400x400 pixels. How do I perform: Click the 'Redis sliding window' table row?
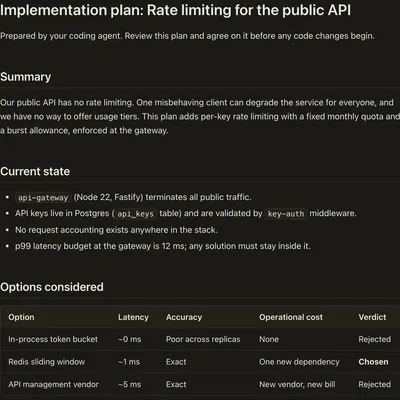coord(200,362)
